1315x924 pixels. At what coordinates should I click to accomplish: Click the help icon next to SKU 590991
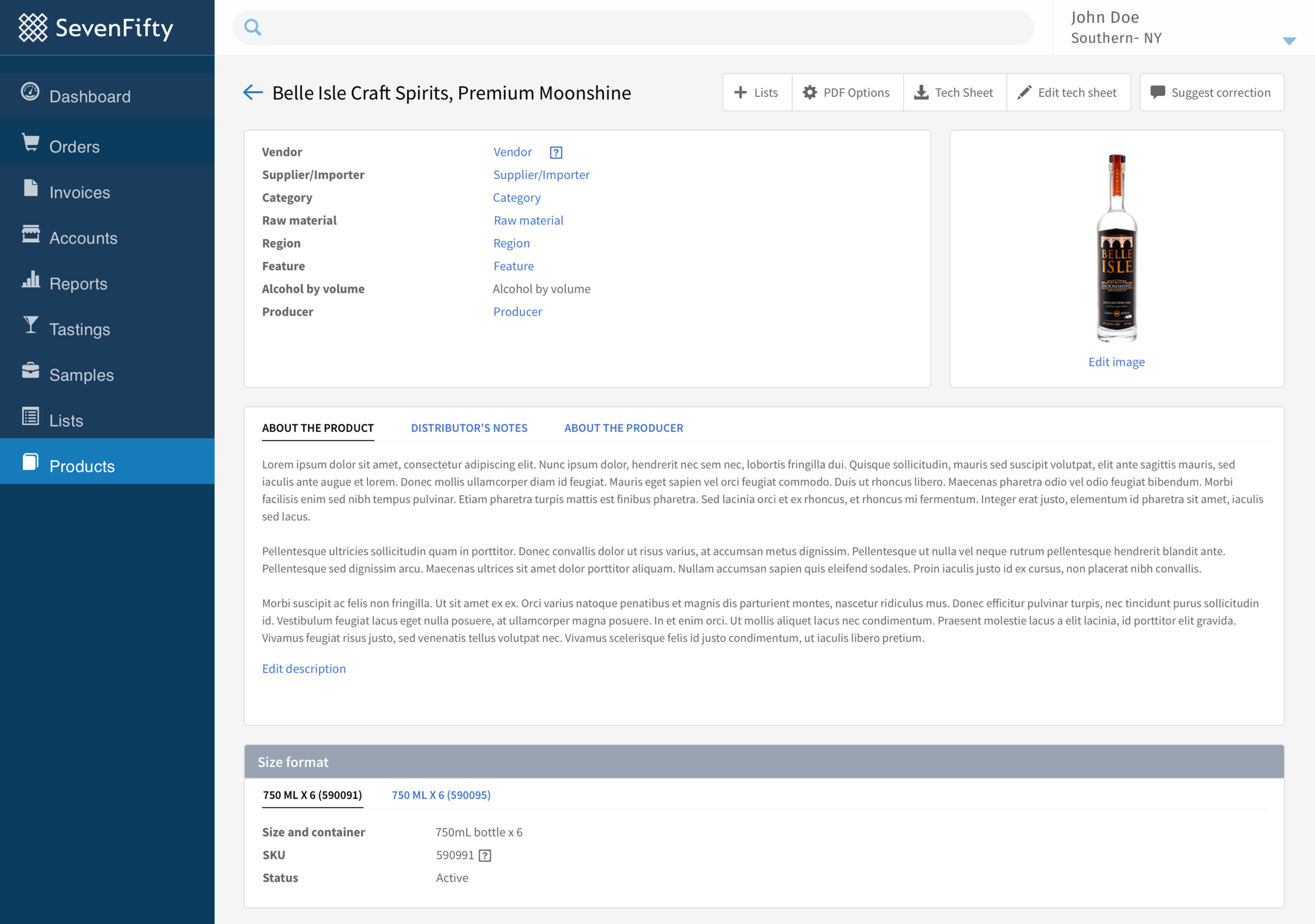pyautogui.click(x=485, y=855)
